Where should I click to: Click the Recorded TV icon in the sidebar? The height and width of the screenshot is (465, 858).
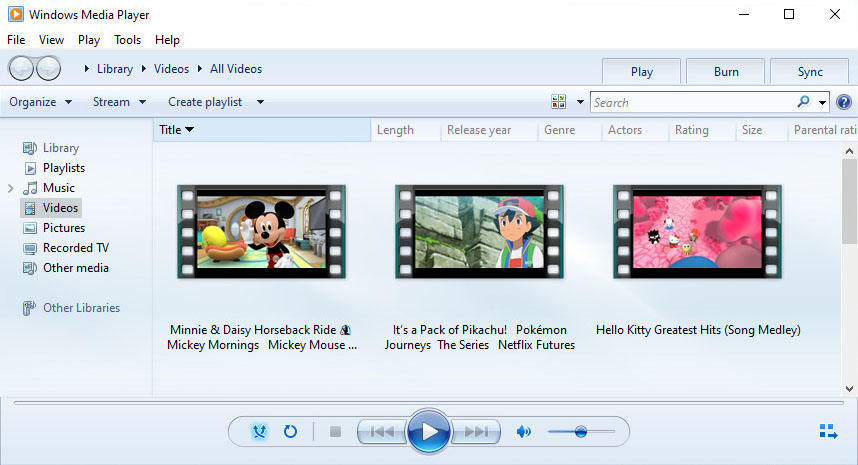pyautogui.click(x=30, y=248)
